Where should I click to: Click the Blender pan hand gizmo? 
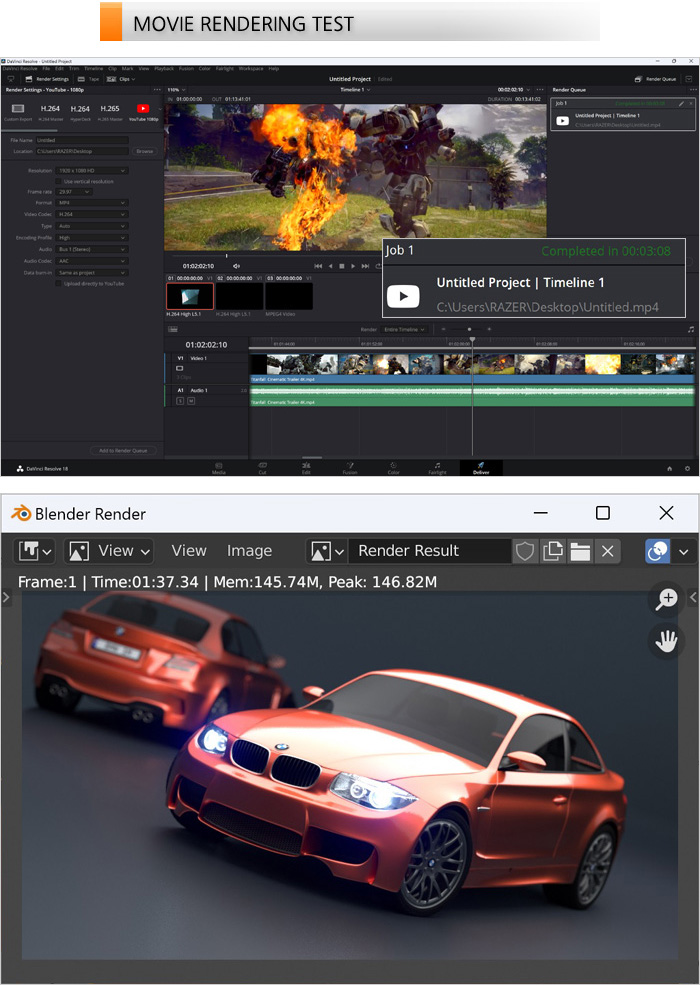click(x=666, y=642)
